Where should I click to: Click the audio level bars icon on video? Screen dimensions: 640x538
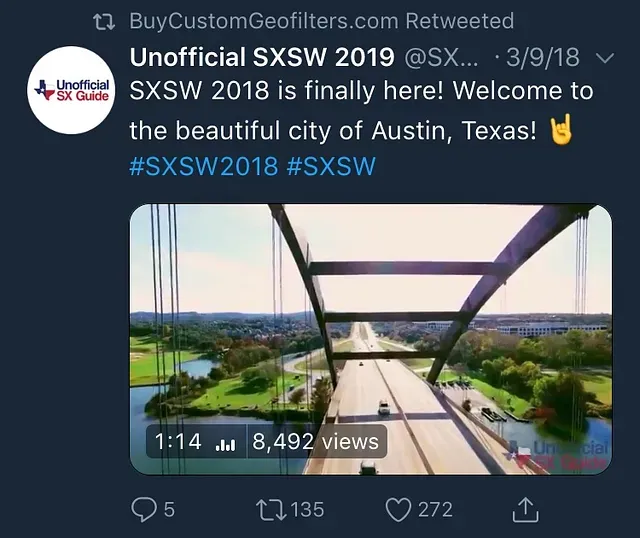(226, 442)
